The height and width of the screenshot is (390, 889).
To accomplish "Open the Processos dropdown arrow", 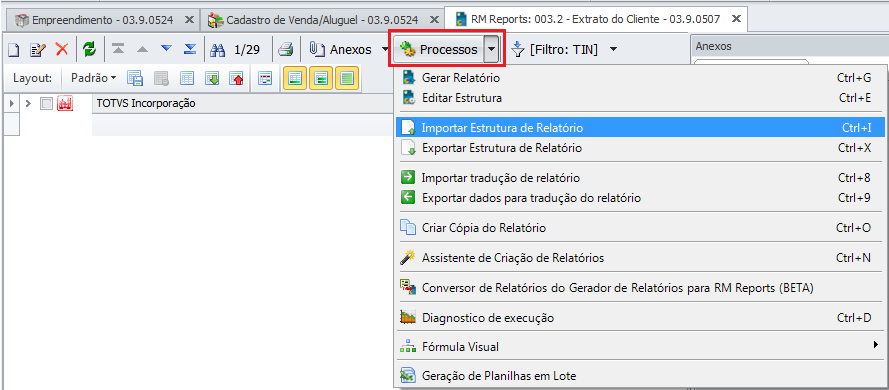I will (492, 50).
